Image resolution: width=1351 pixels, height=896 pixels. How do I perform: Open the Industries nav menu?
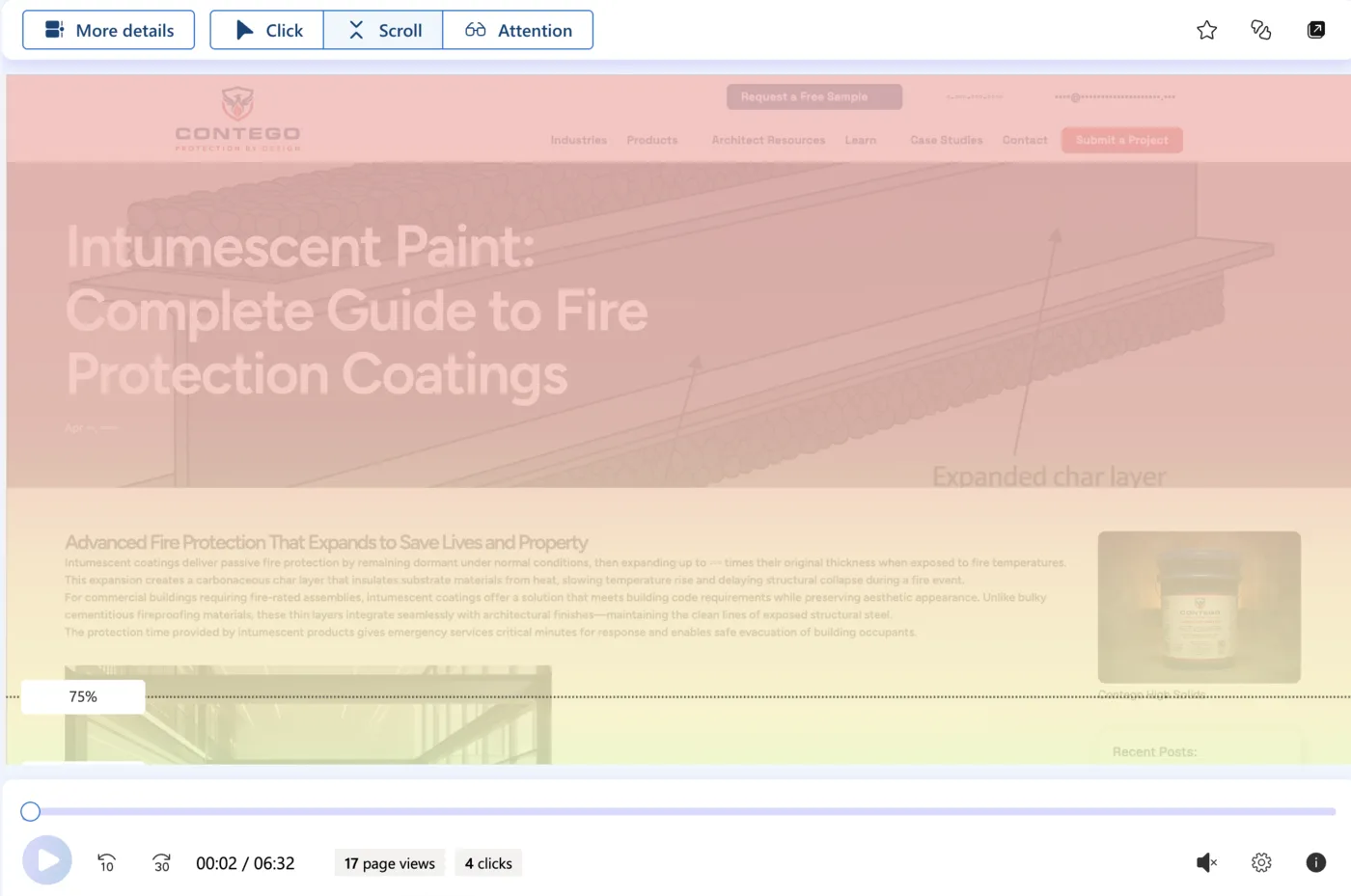point(579,140)
